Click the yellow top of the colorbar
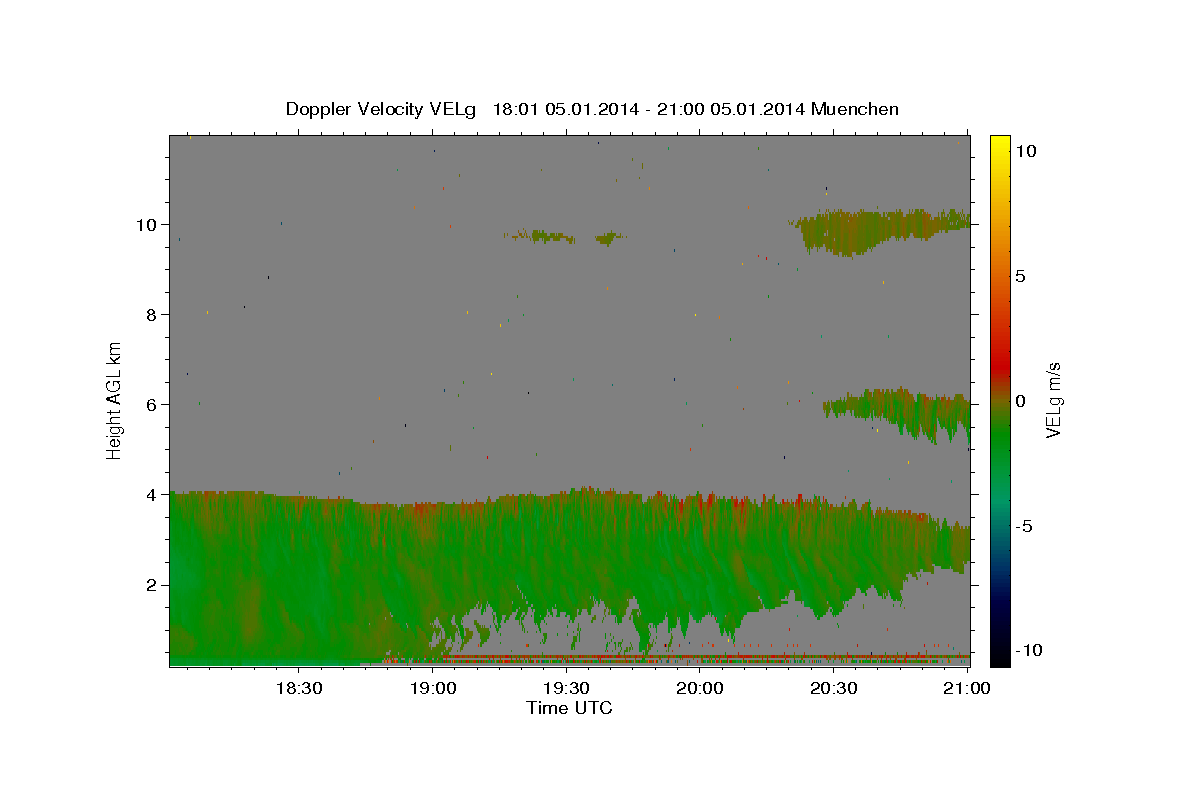The width and height of the screenshot is (1200, 800). coord(999,145)
